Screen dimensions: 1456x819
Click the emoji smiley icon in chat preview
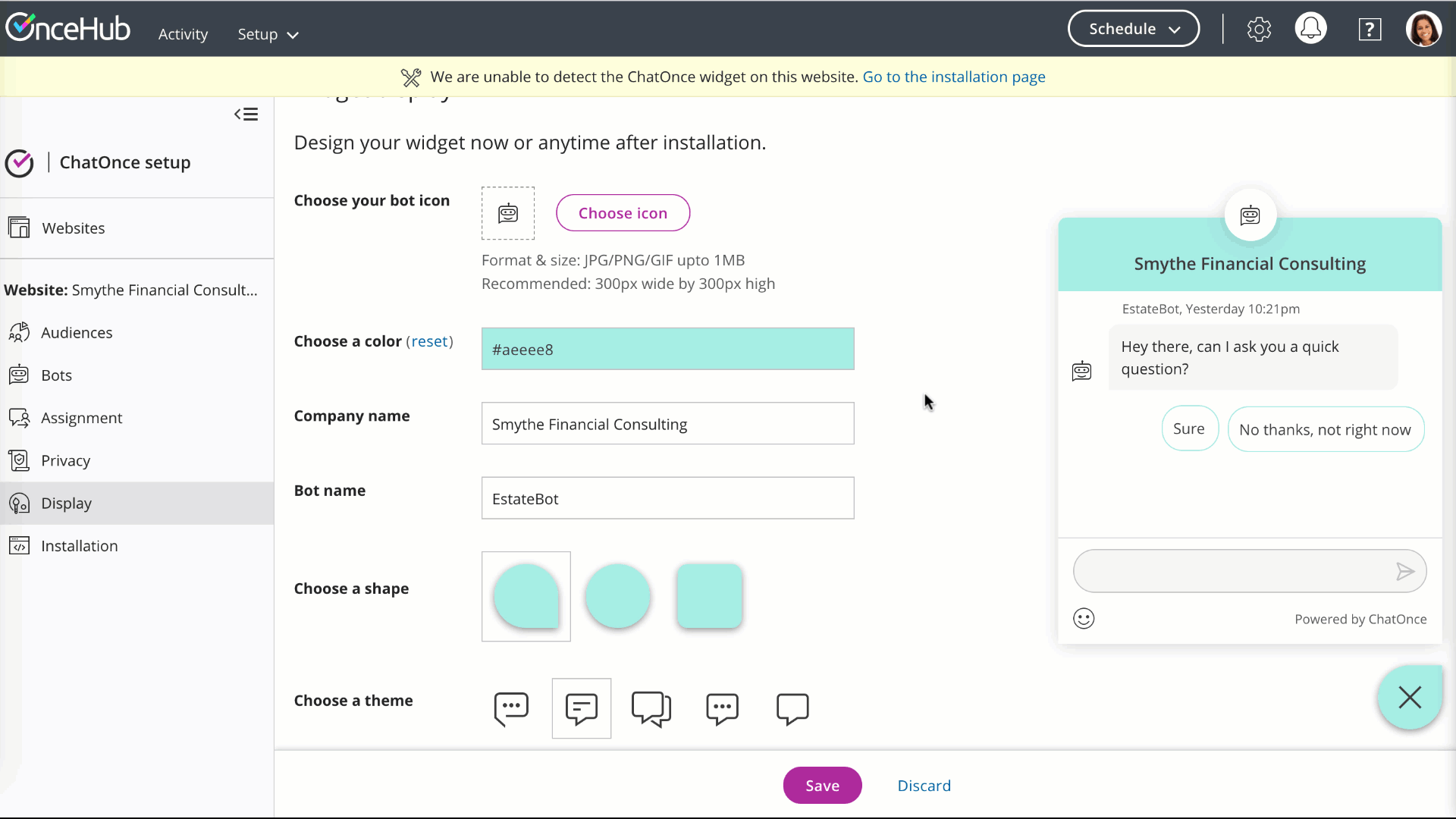(1084, 619)
